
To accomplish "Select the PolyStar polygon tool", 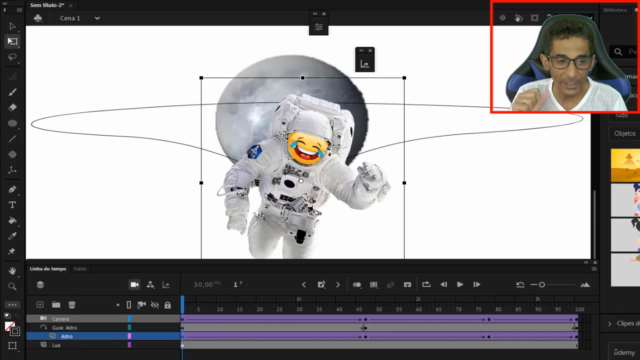I will pos(12,154).
